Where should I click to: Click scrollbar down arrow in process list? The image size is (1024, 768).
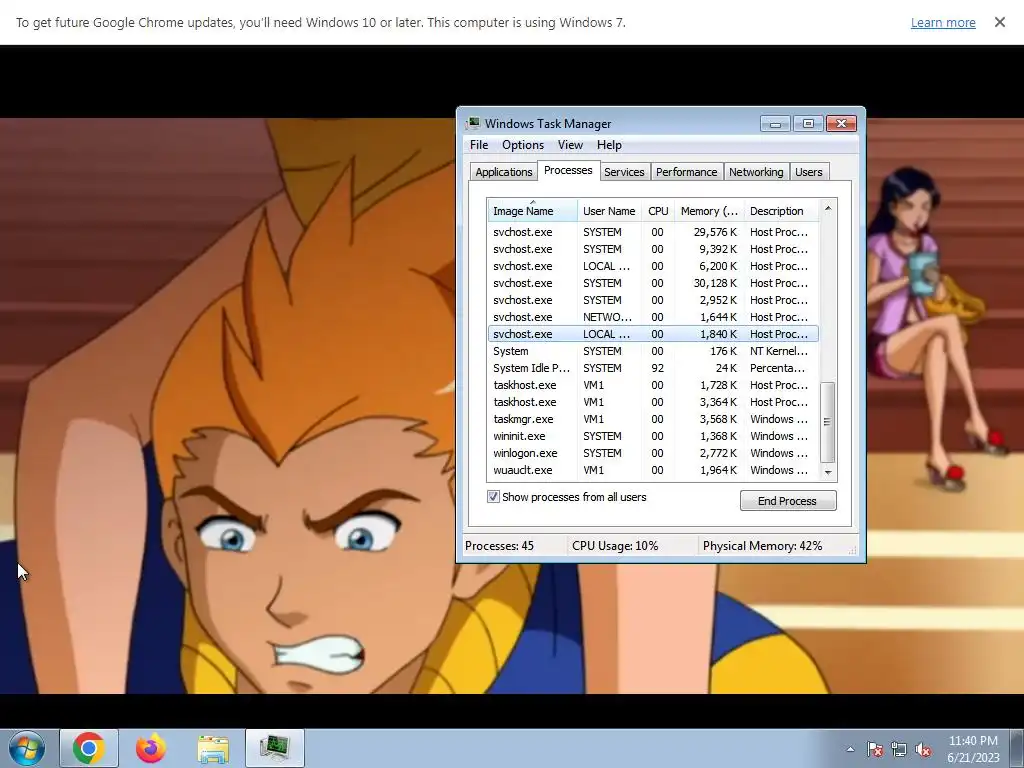pyautogui.click(x=828, y=472)
